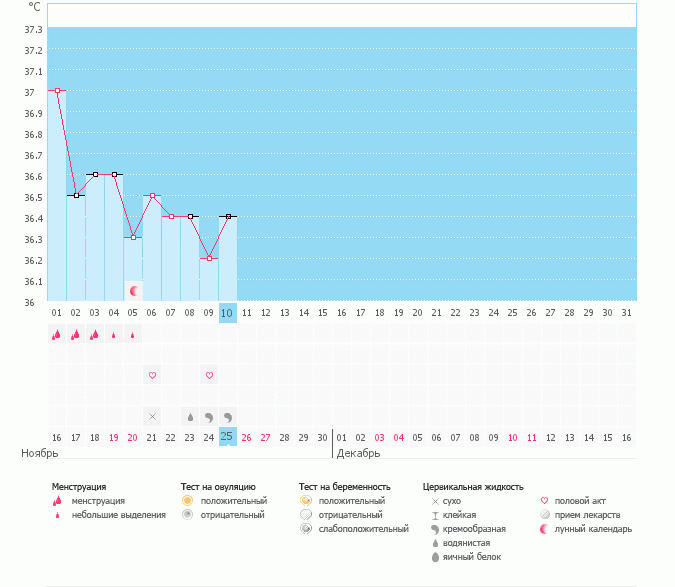
Task: Click the intercourse heart icon on day 09
Action: pyautogui.click(x=209, y=376)
